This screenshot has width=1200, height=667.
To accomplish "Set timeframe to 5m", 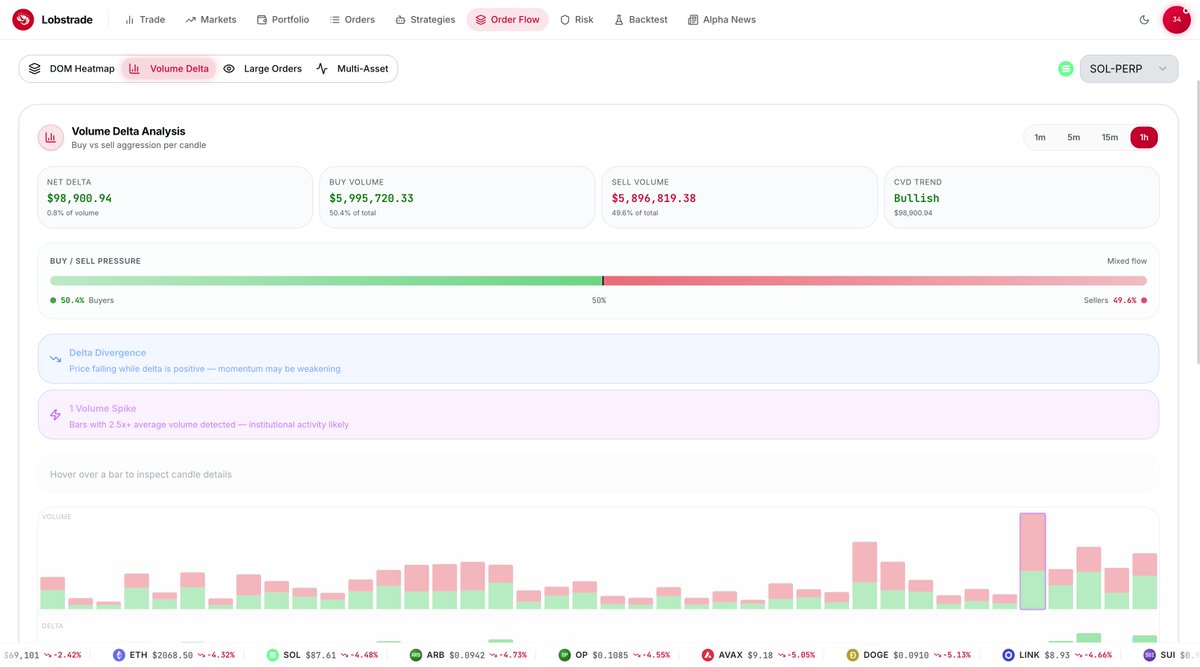I will [1073, 137].
